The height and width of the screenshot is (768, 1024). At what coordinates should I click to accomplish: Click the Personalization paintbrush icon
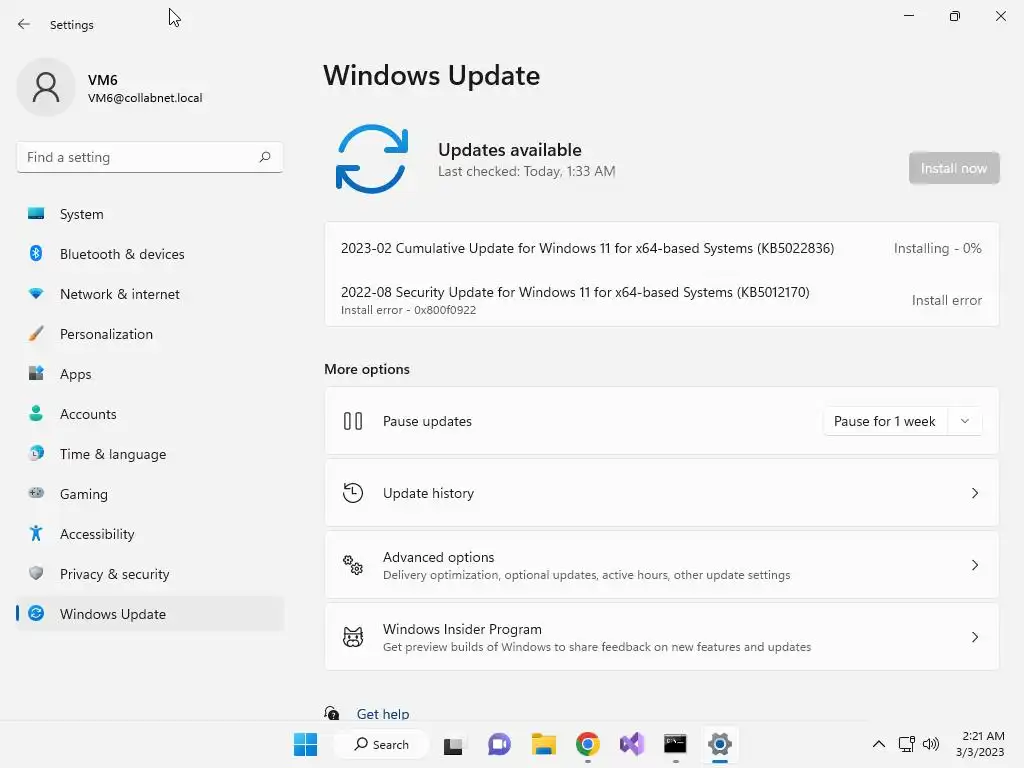[x=36, y=334]
